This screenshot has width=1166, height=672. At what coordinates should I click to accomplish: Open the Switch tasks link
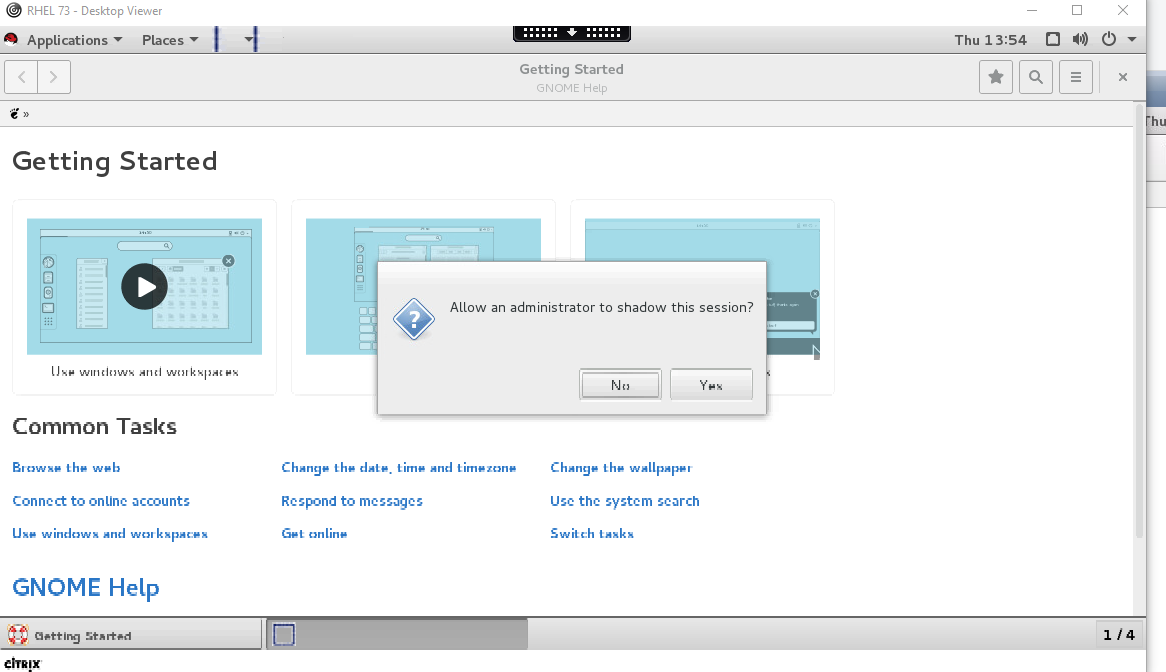[592, 534]
